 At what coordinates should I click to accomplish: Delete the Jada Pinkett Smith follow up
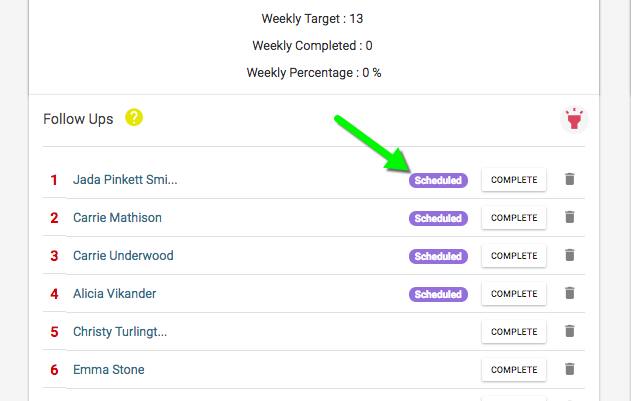pyautogui.click(x=570, y=180)
